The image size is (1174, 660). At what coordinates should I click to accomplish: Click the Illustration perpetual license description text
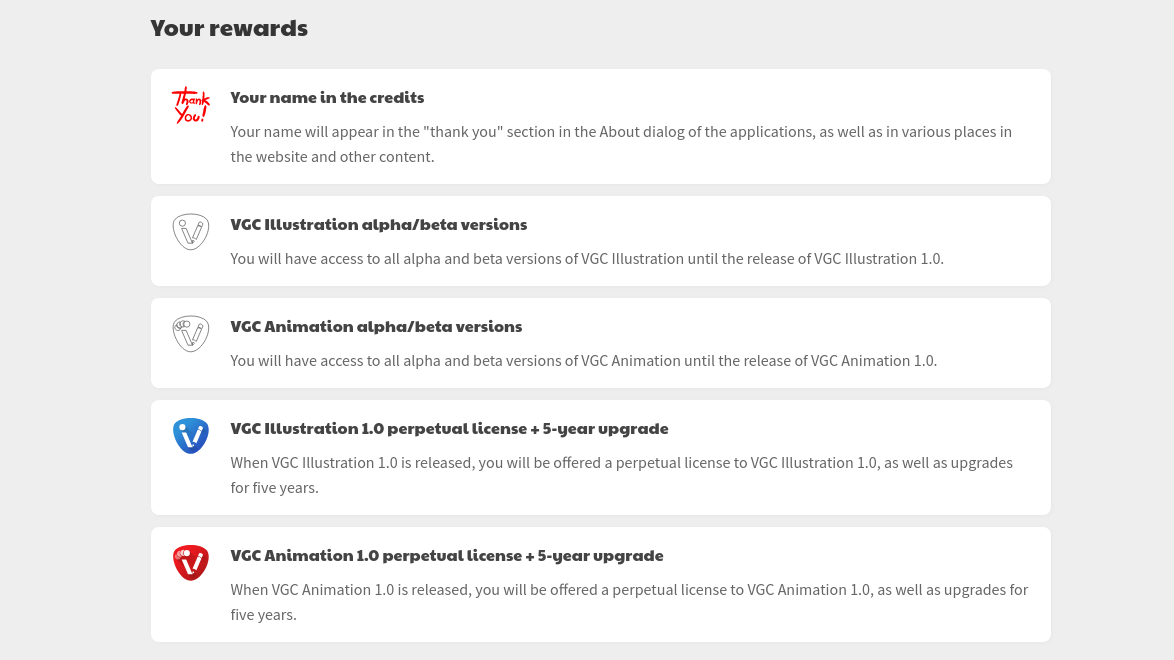tap(621, 475)
